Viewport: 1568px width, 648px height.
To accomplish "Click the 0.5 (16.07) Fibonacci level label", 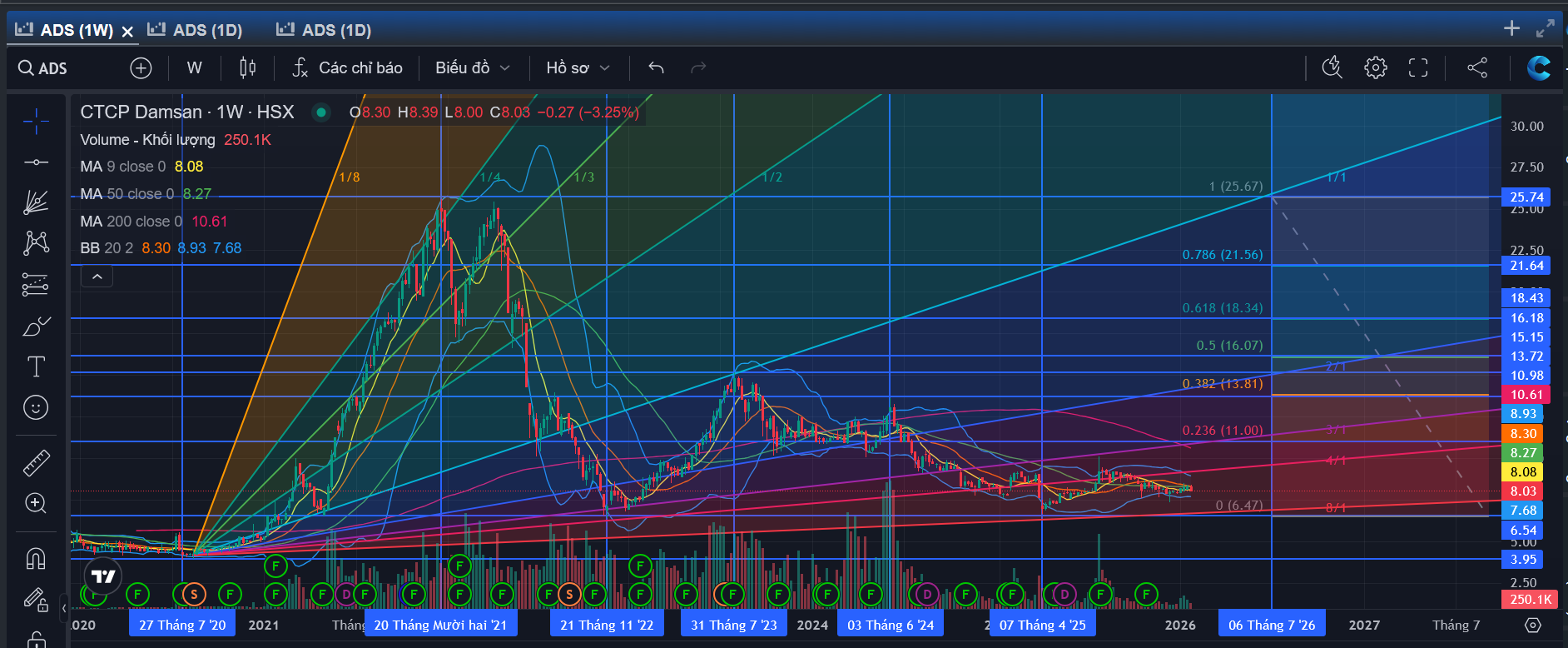I will 1229,346.
